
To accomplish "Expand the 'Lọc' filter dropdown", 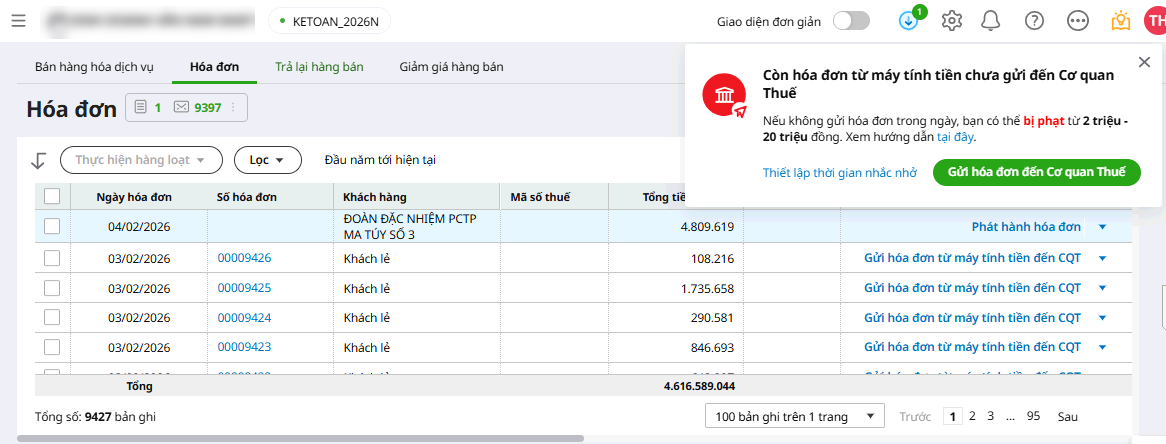I will point(267,160).
